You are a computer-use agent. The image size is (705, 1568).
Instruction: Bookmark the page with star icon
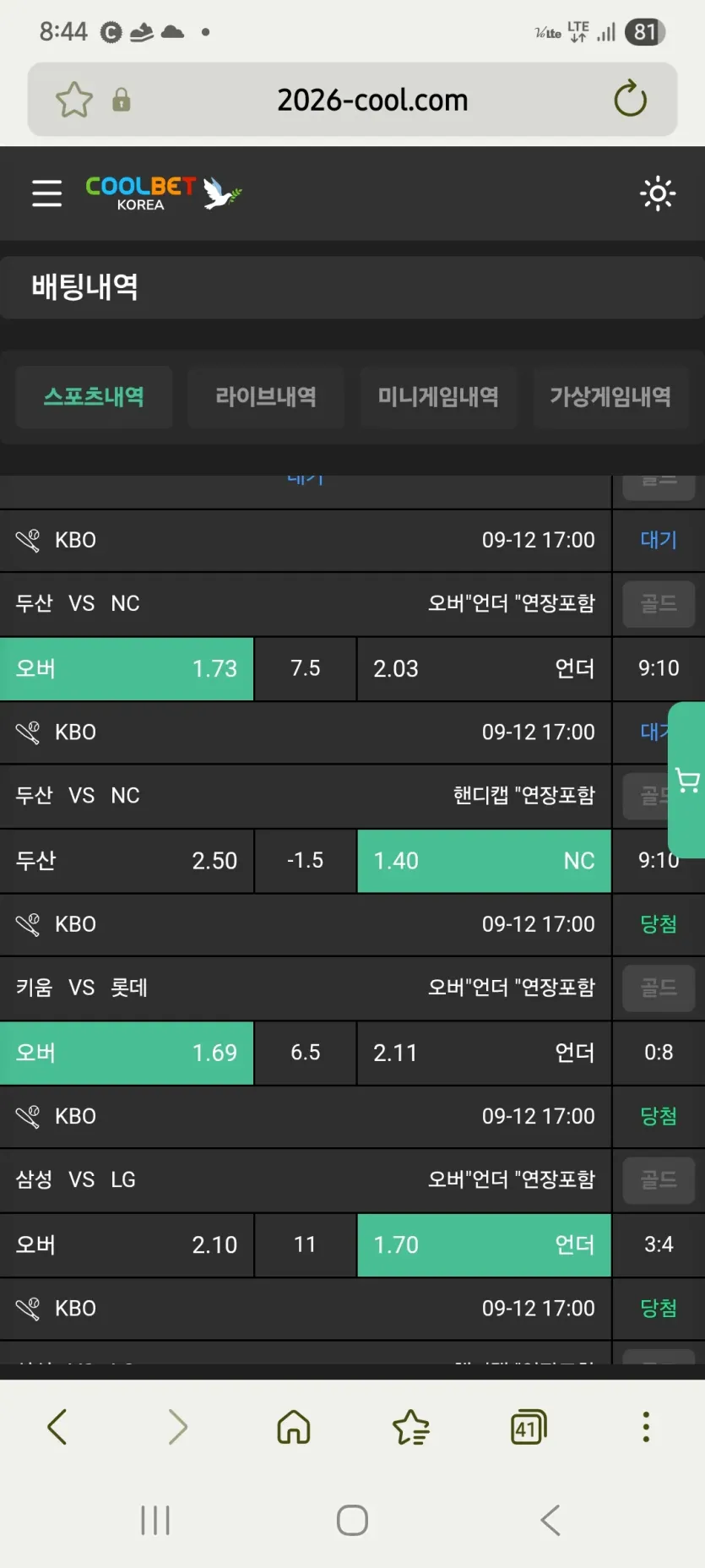(74, 100)
